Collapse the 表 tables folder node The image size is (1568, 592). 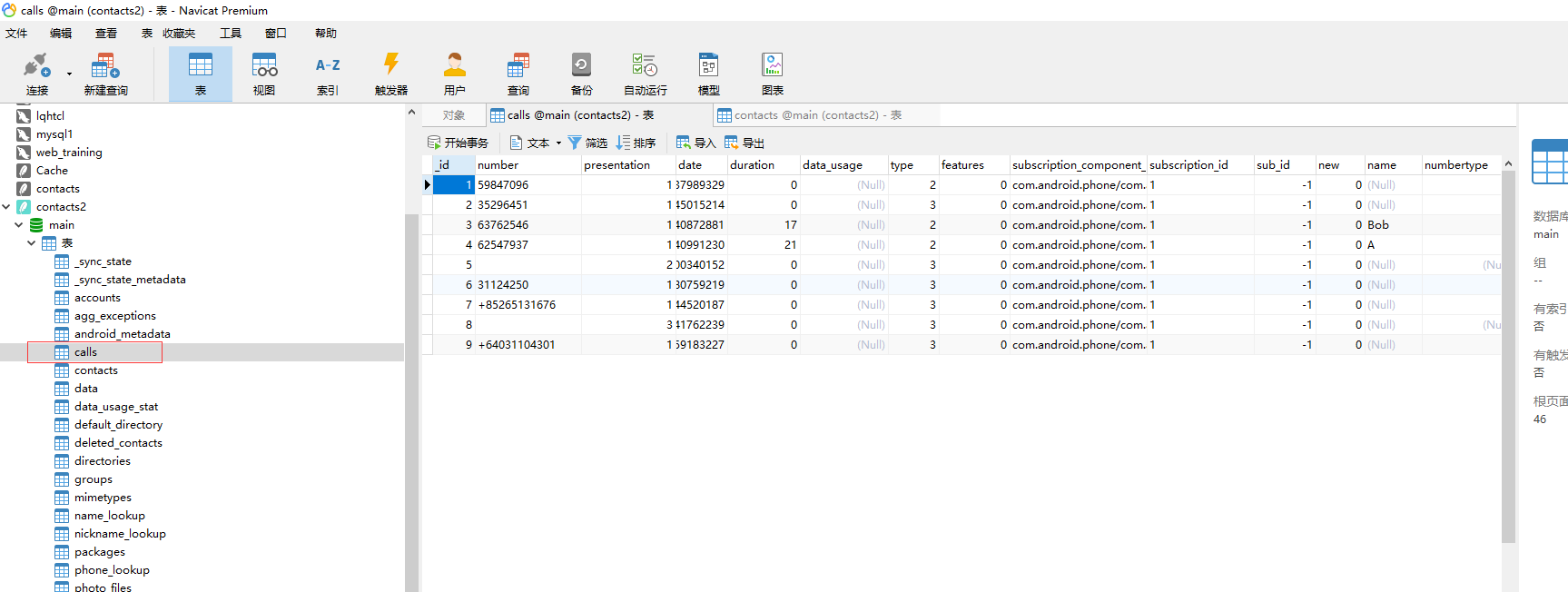pos(32,242)
